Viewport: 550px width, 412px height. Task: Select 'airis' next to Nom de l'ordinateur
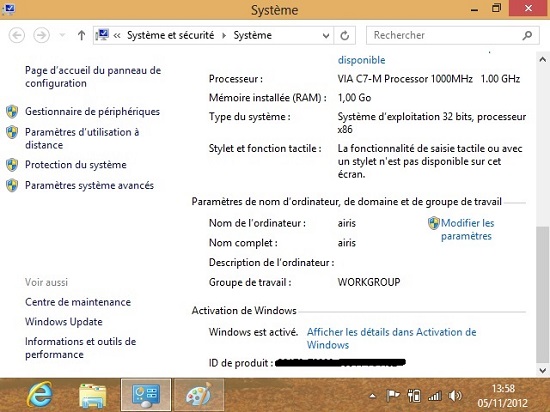point(347,223)
